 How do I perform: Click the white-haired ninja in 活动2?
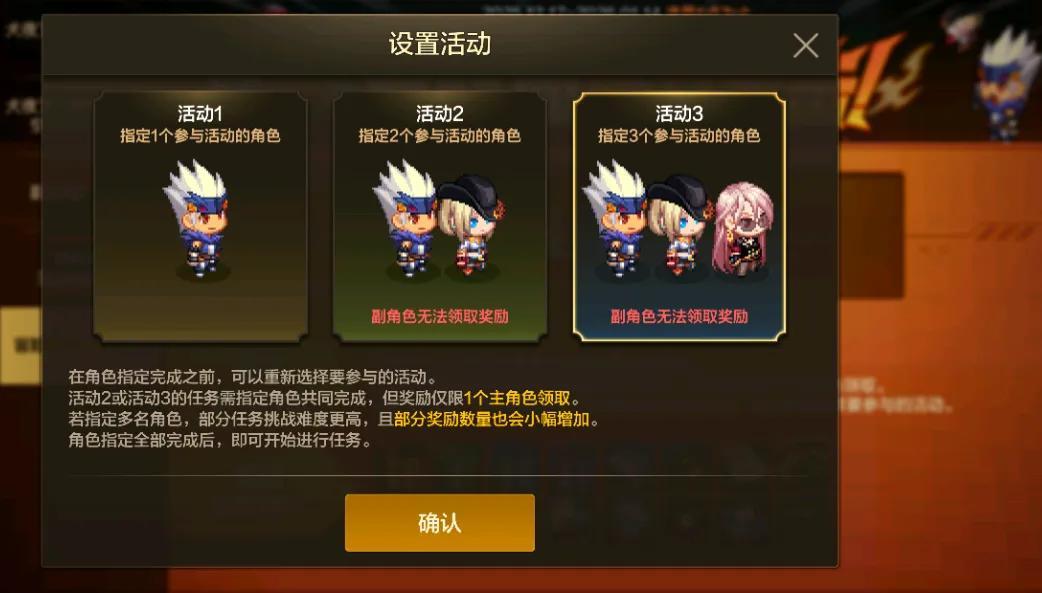pyautogui.click(x=404, y=218)
